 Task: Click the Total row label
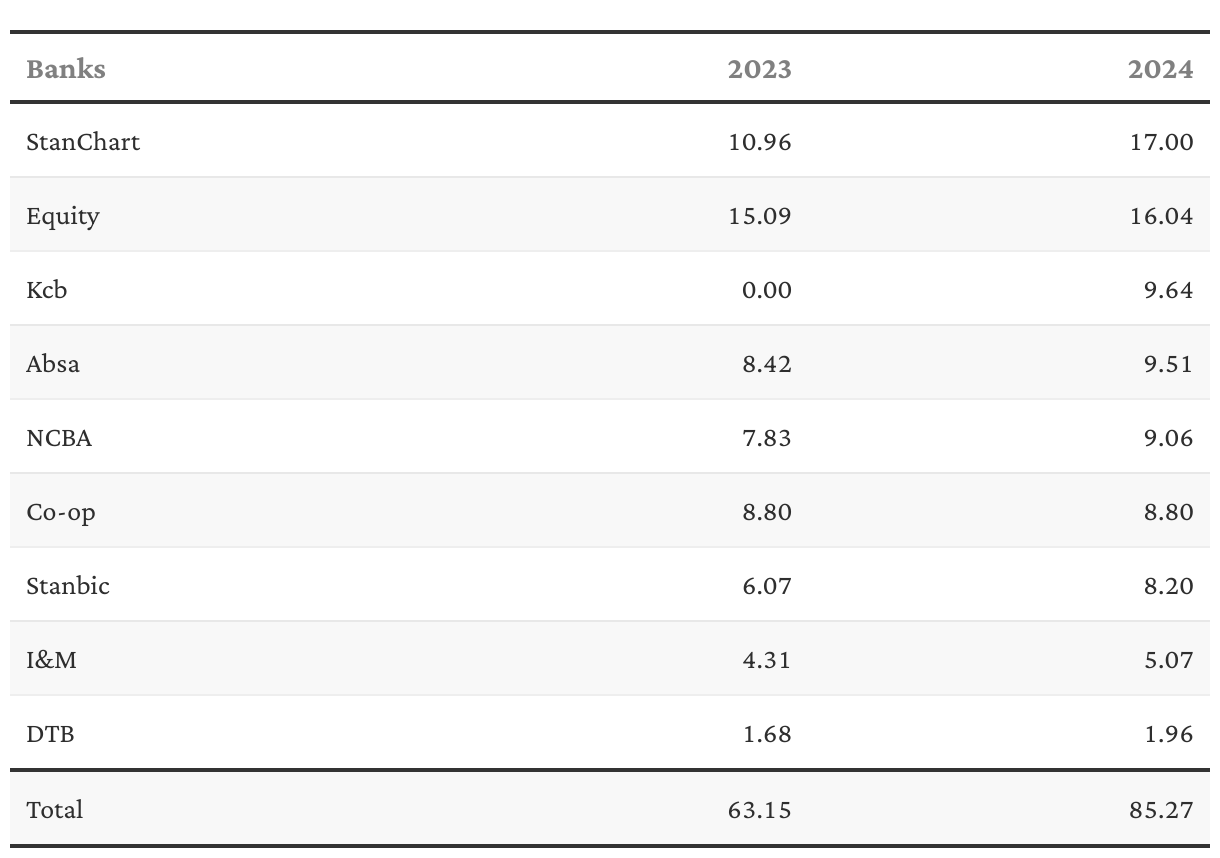pos(55,809)
